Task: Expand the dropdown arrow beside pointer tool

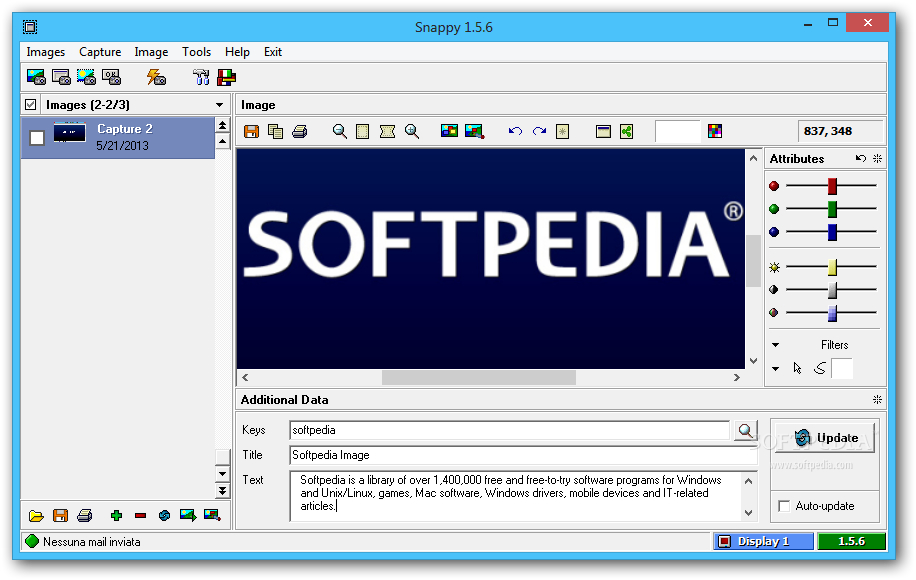Action: (x=775, y=369)
